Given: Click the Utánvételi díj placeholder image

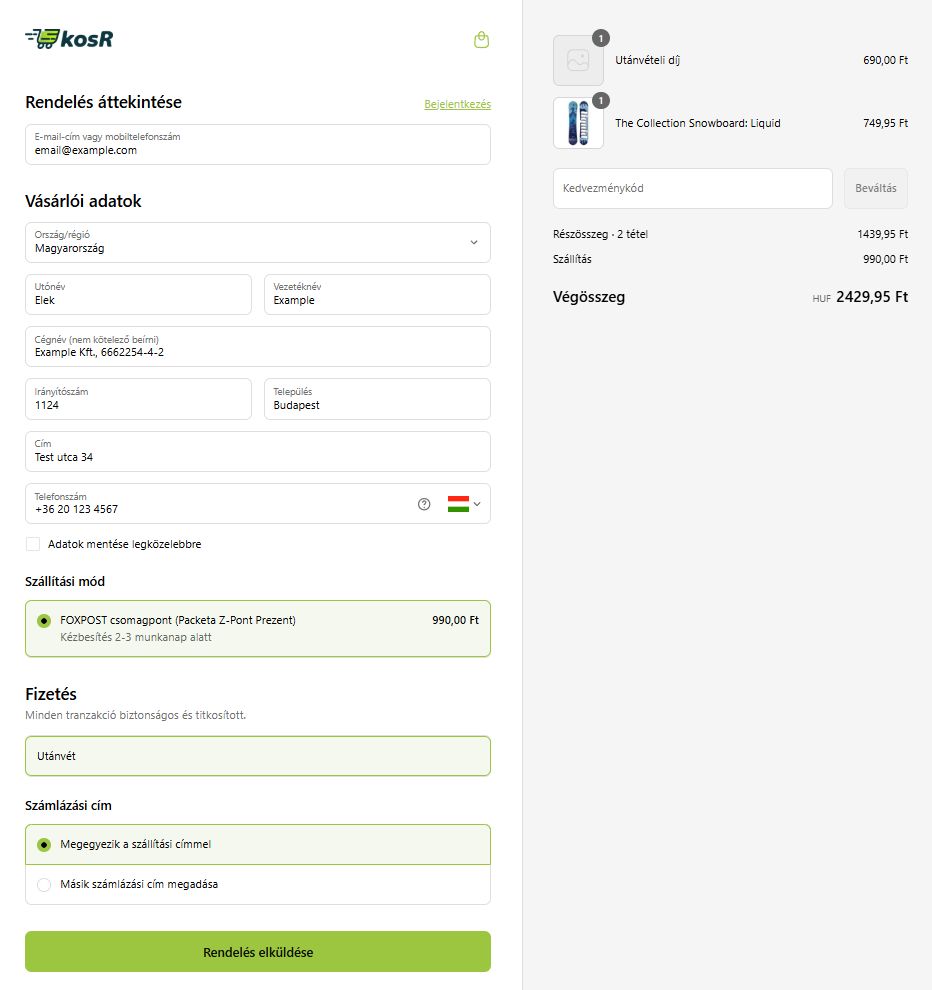Looking at the screenshot, I should click(x=578, y=60).
